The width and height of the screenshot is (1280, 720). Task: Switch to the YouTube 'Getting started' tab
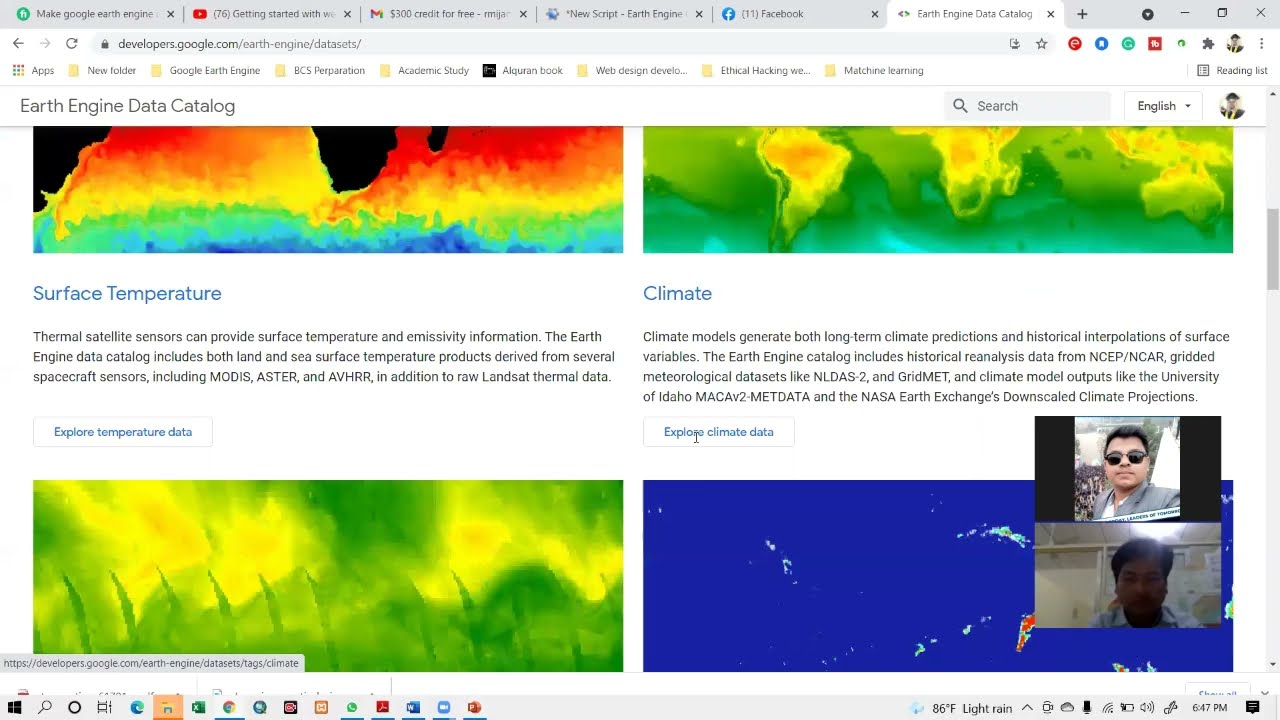(x=270, y=14)
